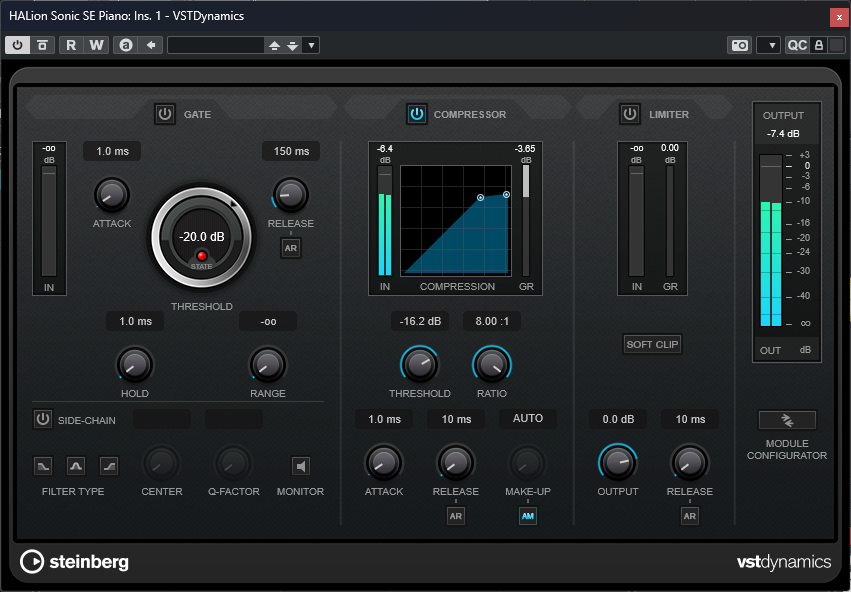Turn off the Compressor module power button
Screen dimensions: 851x592
point(416,114)
